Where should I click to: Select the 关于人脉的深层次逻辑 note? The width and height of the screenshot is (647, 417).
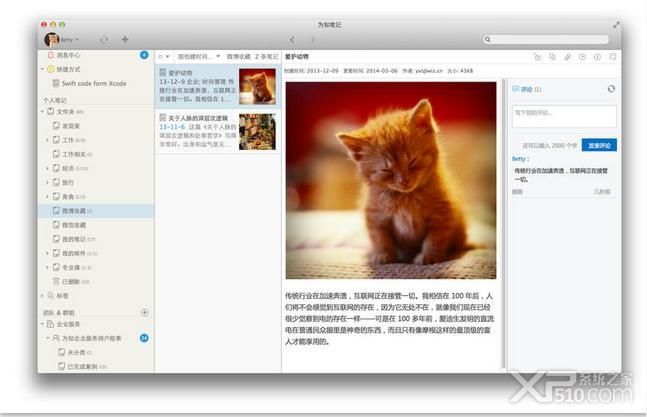coord(218,131)
